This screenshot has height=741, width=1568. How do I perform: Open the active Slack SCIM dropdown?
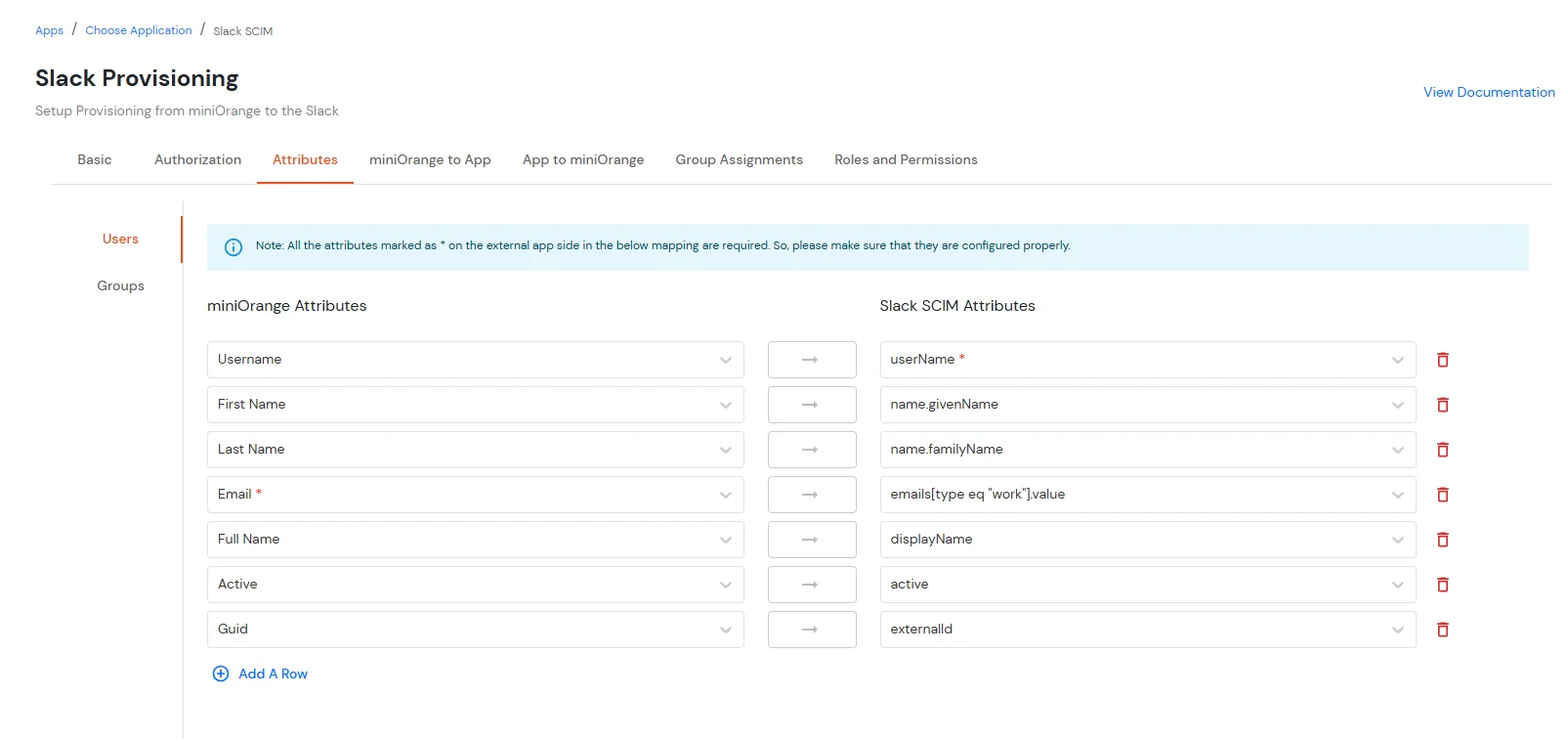click(1148, 585)
